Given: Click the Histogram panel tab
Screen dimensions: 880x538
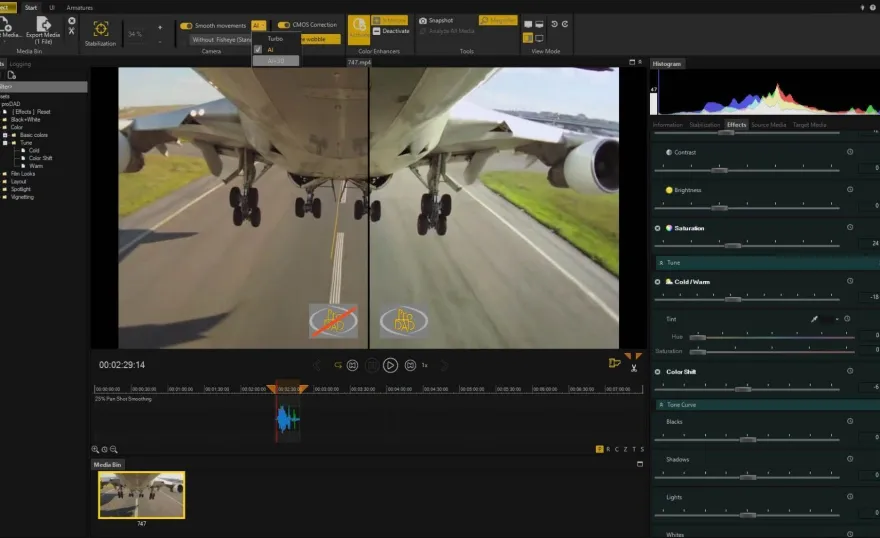Looking at the screenshot, I should [667, 64].
